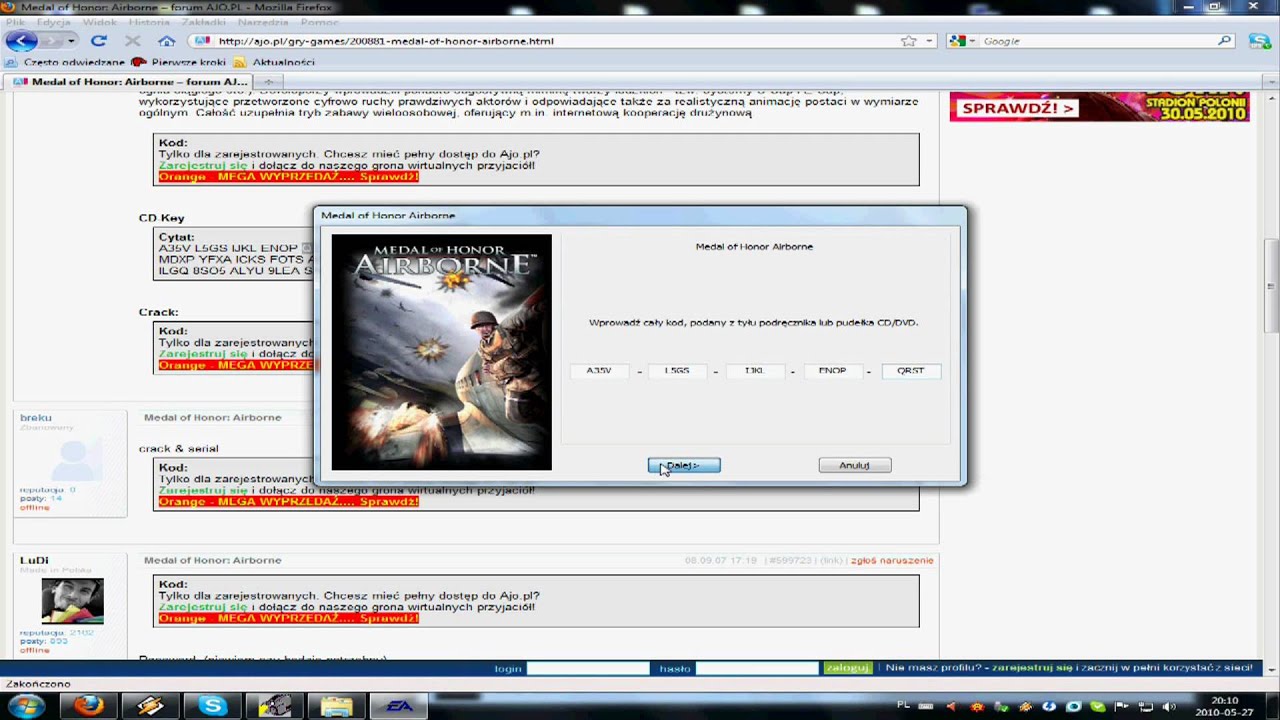Click LuDi's avatar image

72,600
